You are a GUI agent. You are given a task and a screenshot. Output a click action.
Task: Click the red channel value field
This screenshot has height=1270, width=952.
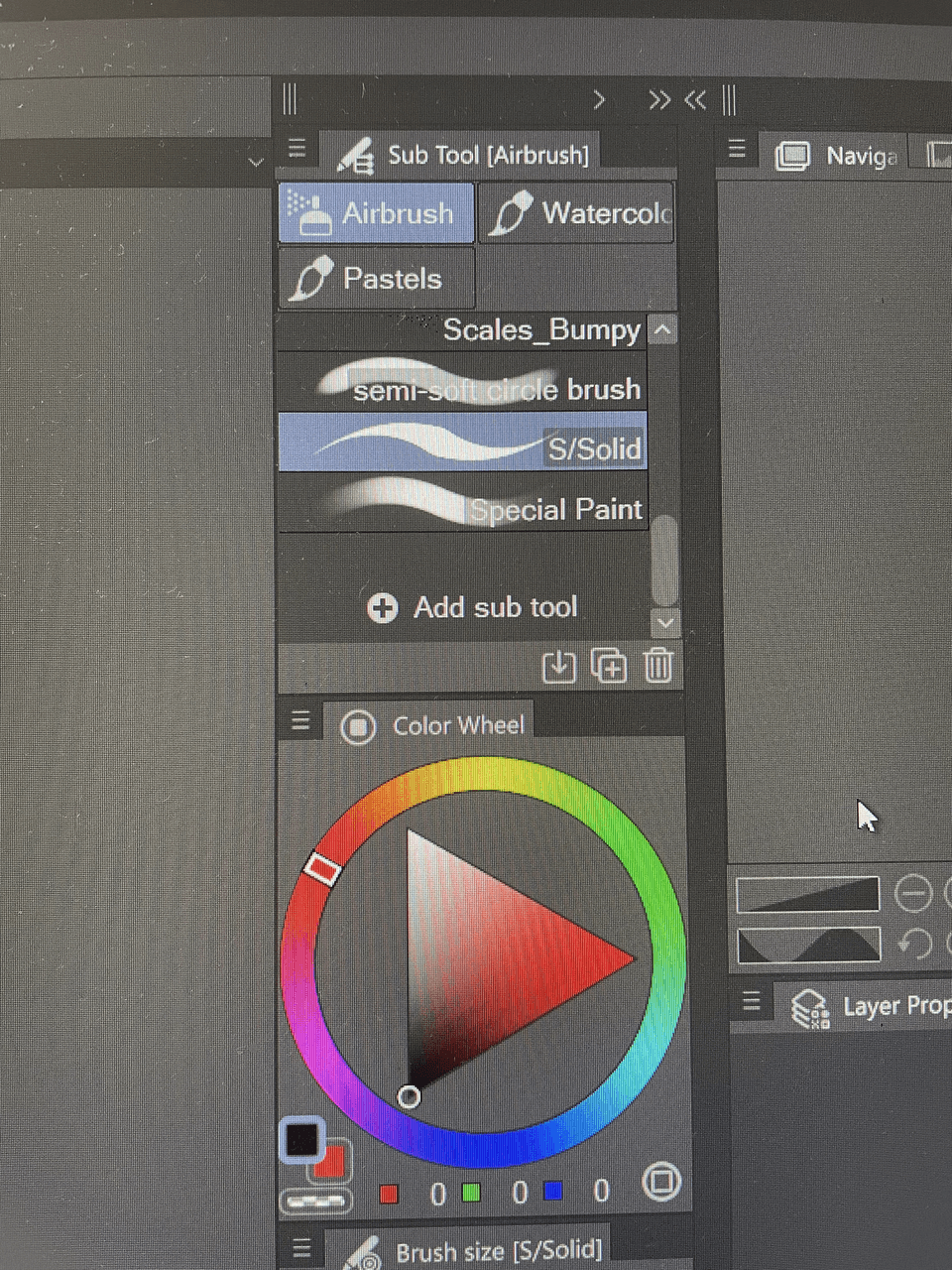tap(436, 1193)
